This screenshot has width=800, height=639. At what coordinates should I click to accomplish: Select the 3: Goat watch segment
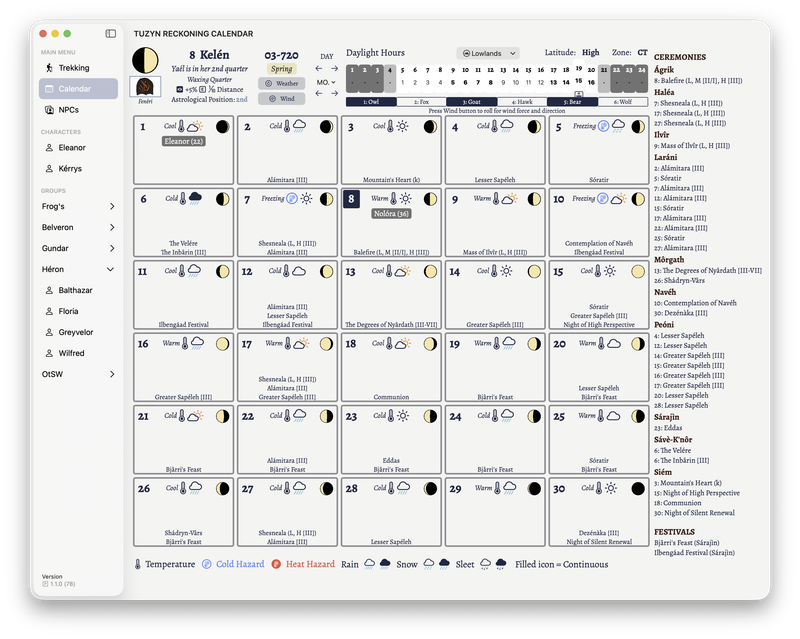[472, 102]
